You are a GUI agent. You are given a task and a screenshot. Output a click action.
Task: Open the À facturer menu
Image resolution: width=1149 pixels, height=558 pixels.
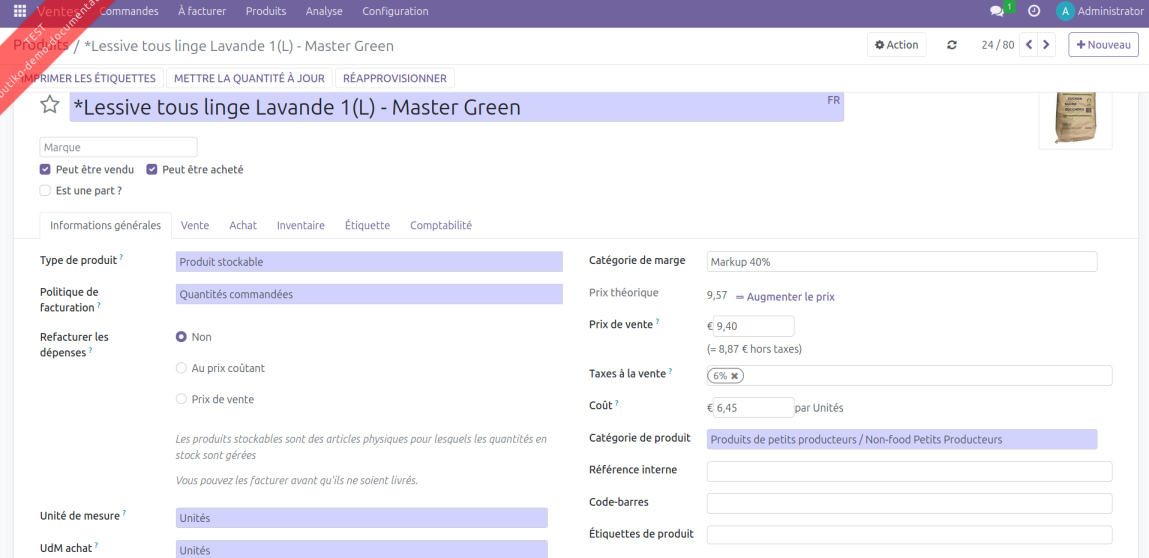pyautogui.click(x=202, y=11)
